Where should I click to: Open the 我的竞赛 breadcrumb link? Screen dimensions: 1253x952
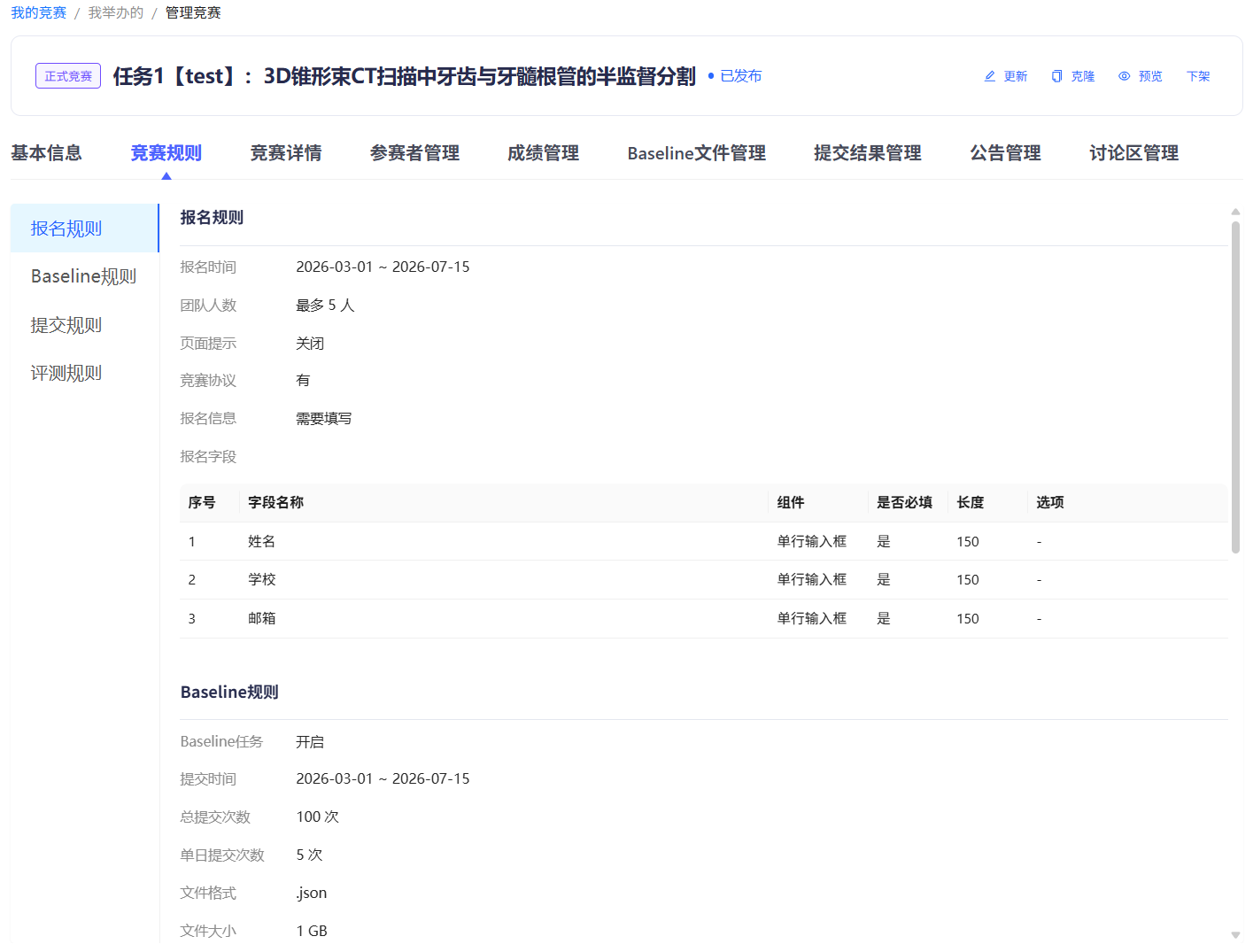coord(39,12)
